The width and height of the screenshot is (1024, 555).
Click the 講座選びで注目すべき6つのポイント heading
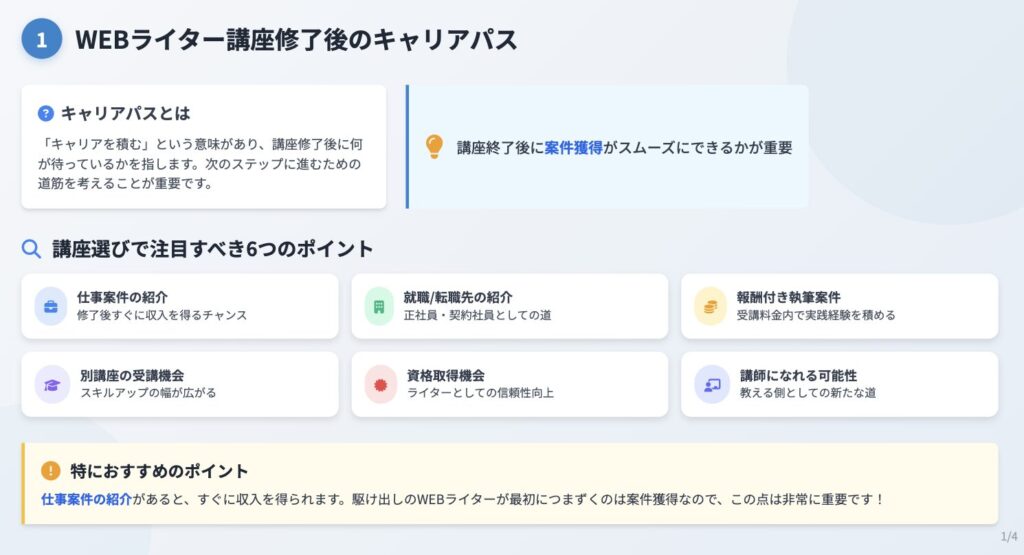213,249
